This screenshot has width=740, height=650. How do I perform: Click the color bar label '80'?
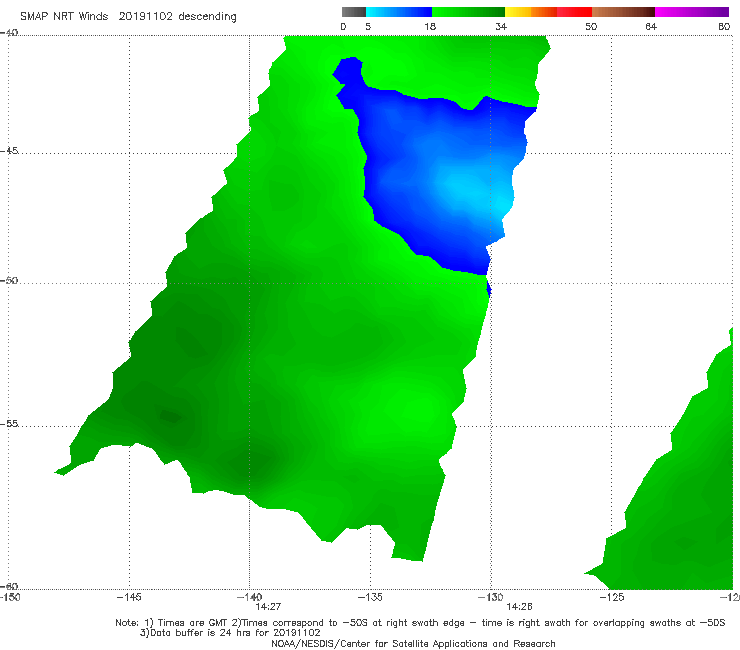pos(724,26)
